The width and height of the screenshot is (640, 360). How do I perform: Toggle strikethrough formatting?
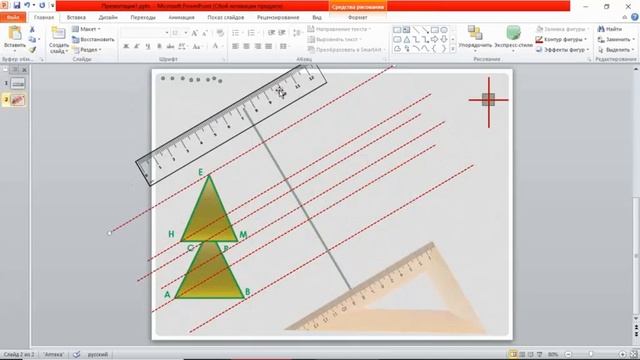pos(170,47)
